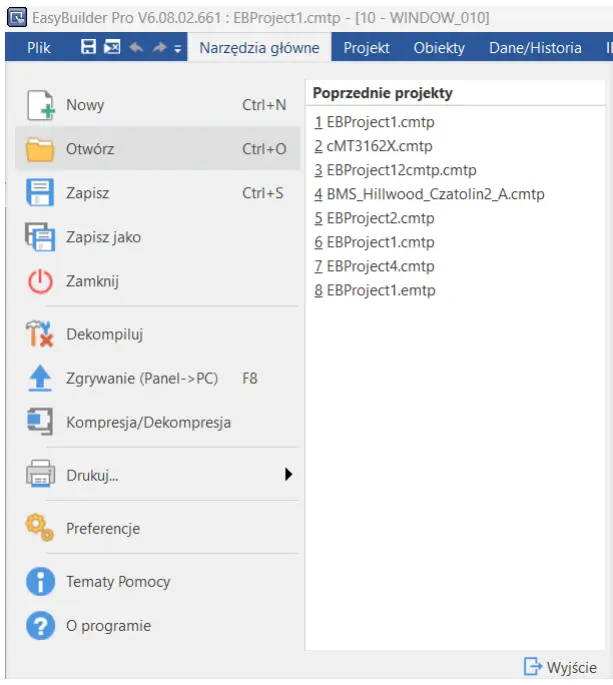Image resolution: width=613 pixels, height=685 pixels.
Task: Open recent project 8 EBProject1.emtp
Action: (375, 290)
